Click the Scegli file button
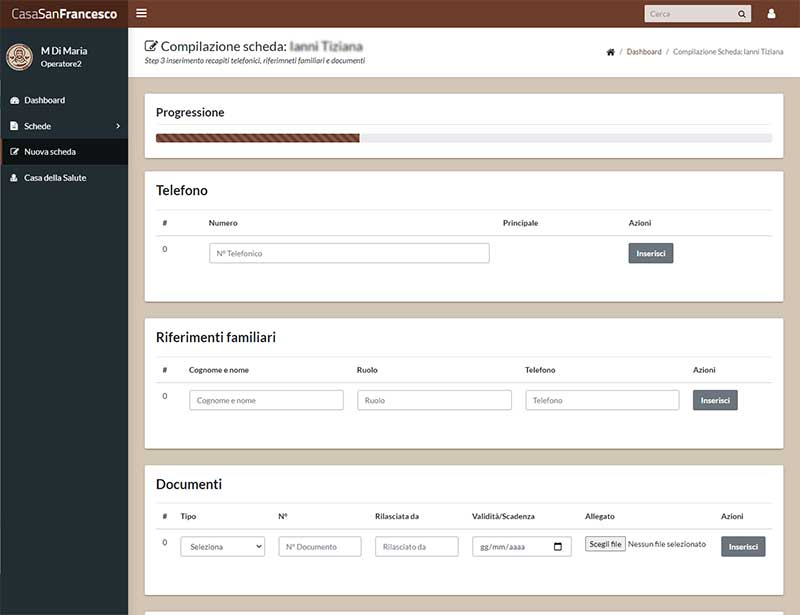Image resolution: width=800 pixels, height=615 pixels. coord(605,544)
